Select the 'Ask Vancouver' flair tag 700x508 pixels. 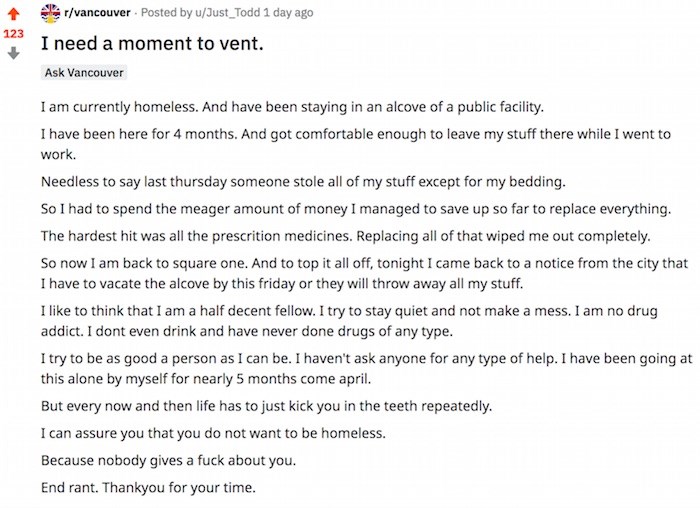(84, 72)
